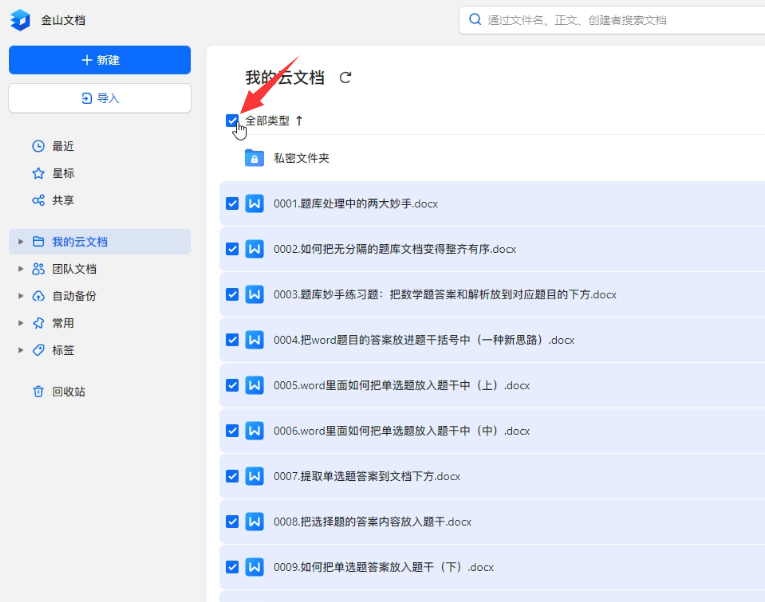Uncheck the 0006 单选题放入题干中（中） checkbox
This screenshot has height=602, width=765.
pos(232,431)
